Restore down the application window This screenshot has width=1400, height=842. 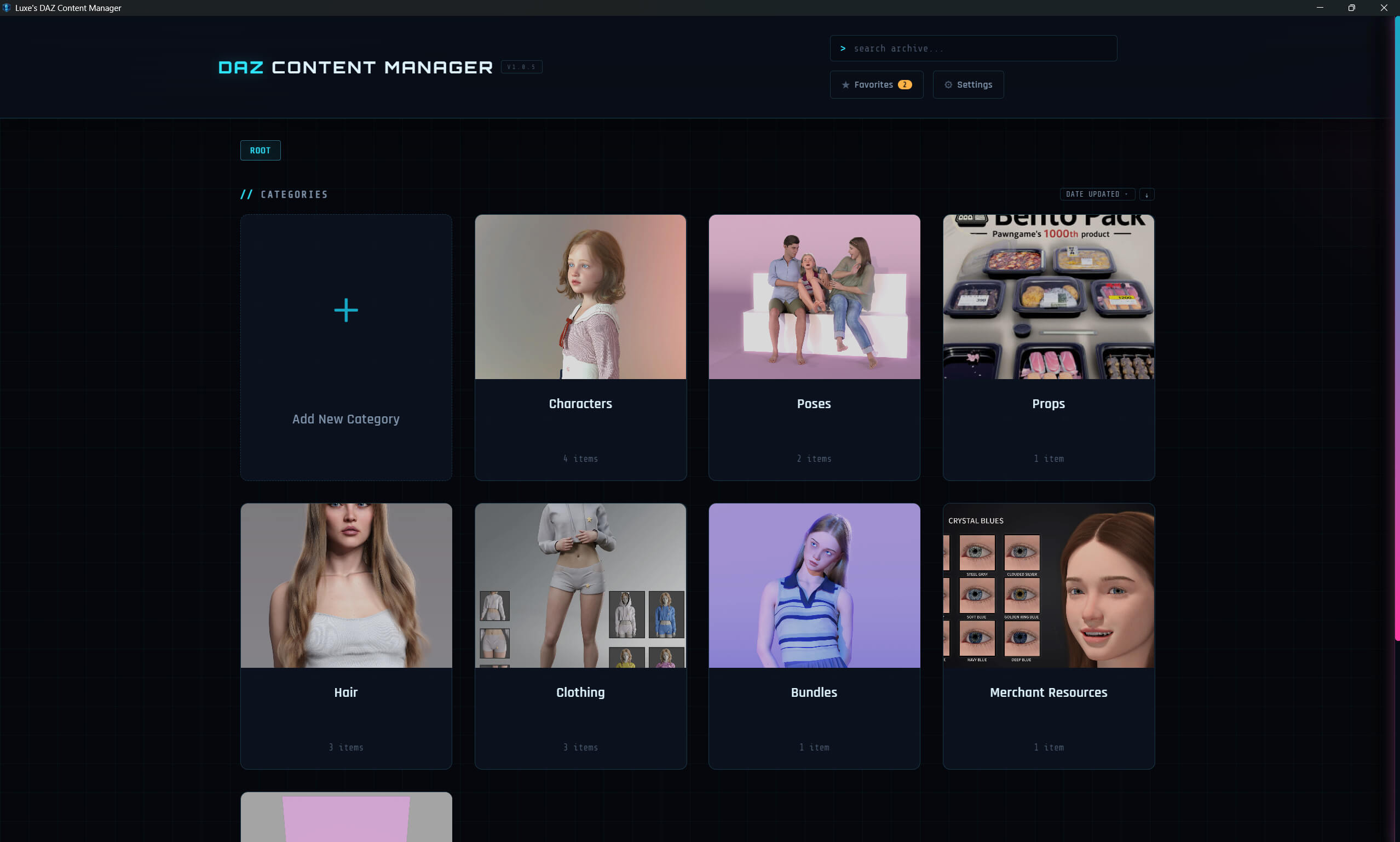pos(1351,8)
